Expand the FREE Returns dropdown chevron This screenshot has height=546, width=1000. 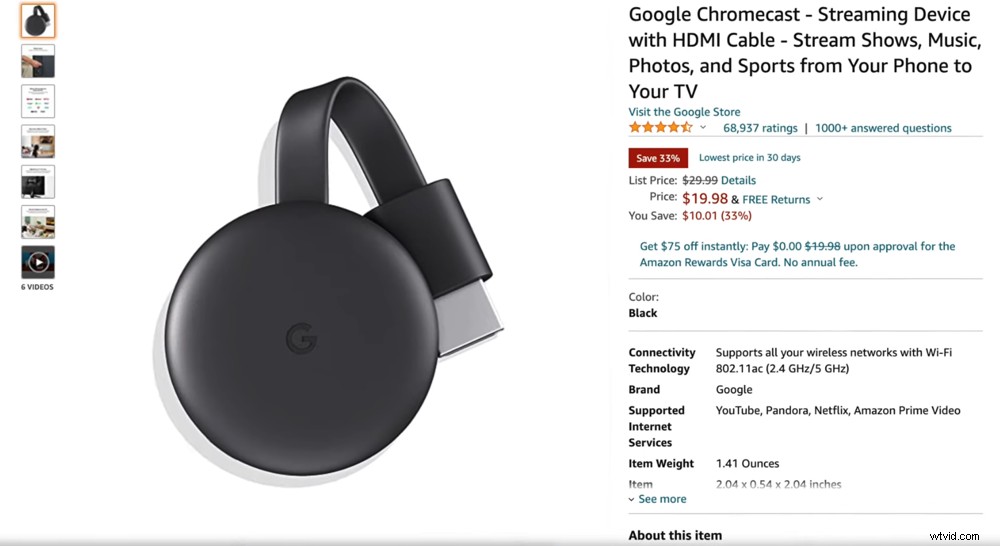820,199
